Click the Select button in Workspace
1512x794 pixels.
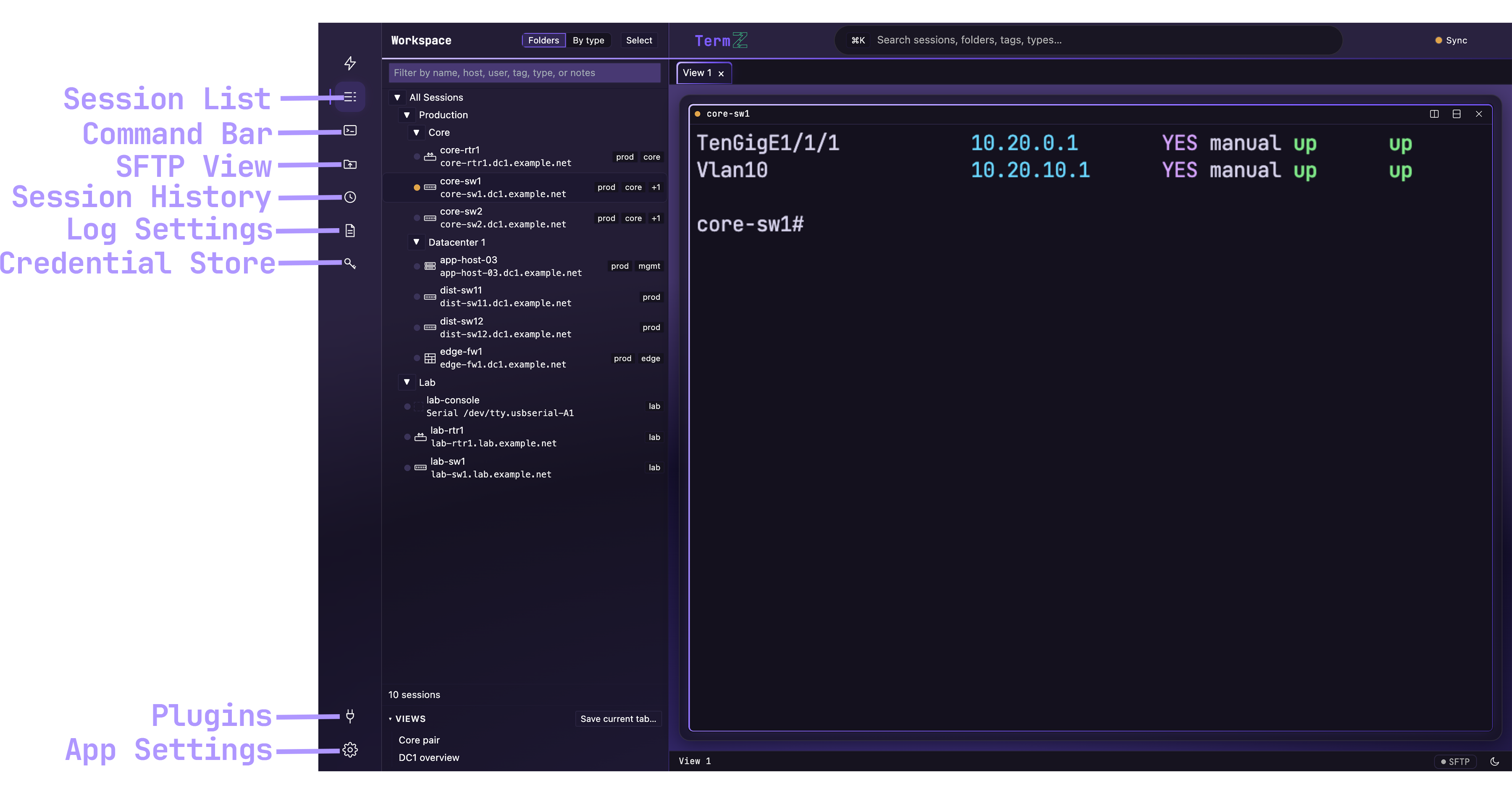638,40
